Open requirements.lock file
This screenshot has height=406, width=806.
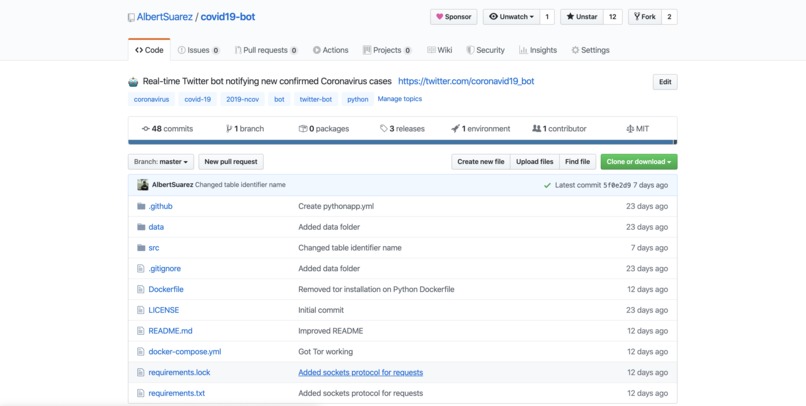[x=179, y=372]
